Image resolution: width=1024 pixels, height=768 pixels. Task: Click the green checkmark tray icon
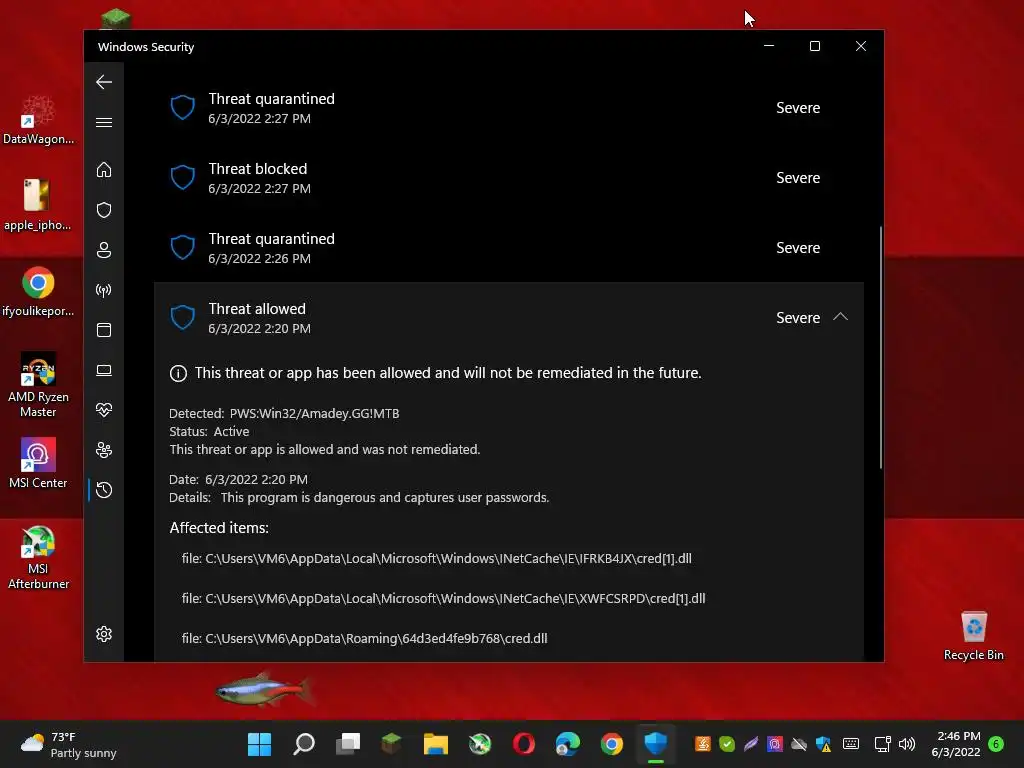coord(727,744)
